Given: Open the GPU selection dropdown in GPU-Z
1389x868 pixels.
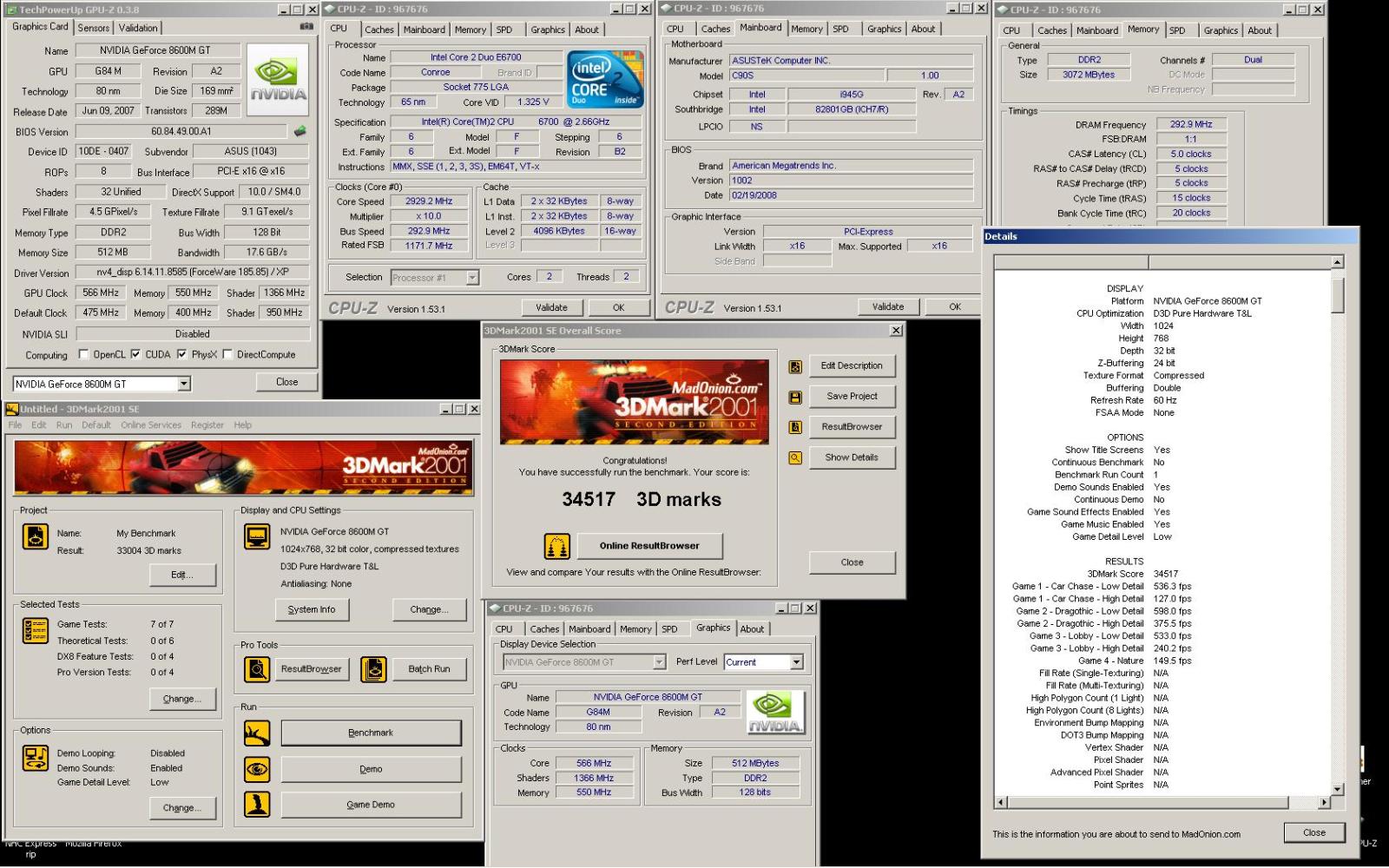Looking at the screenshot, I should pos(183,384).
